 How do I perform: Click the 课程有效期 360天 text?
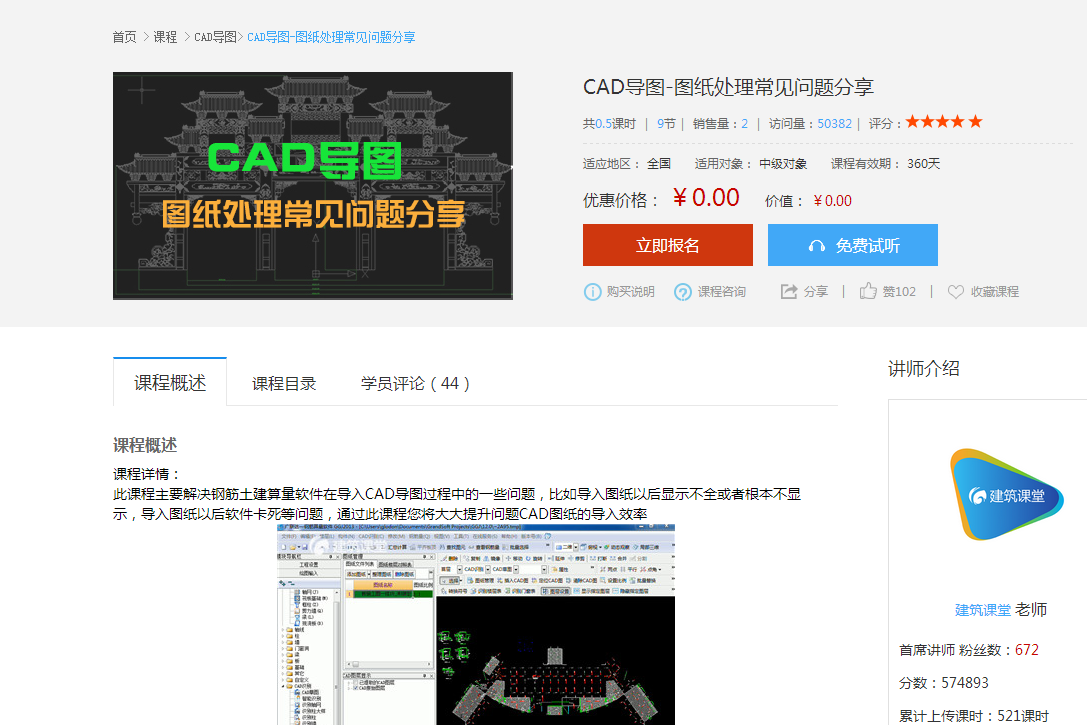coord(885,164)
